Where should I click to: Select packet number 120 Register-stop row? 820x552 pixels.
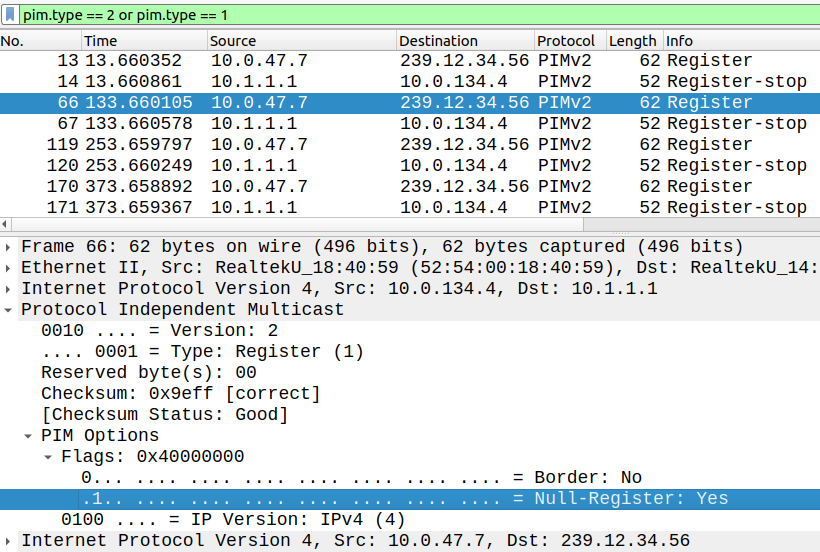click(410, 165)
